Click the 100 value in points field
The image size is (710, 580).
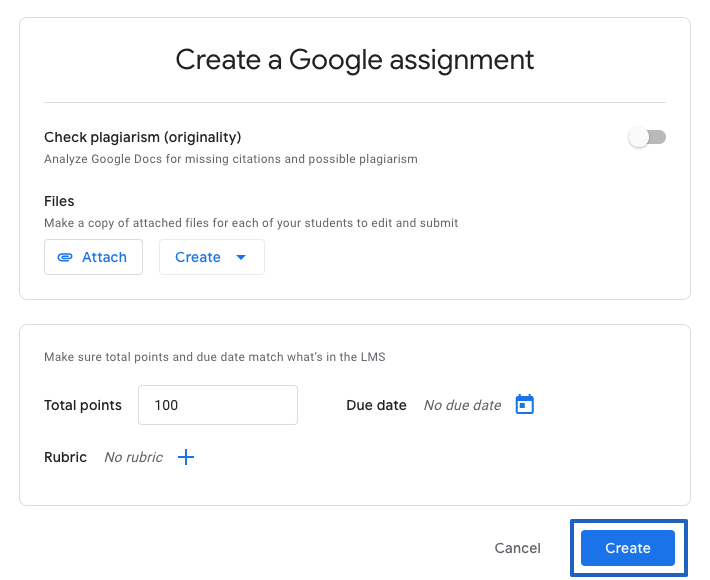[x=166, y=405]
